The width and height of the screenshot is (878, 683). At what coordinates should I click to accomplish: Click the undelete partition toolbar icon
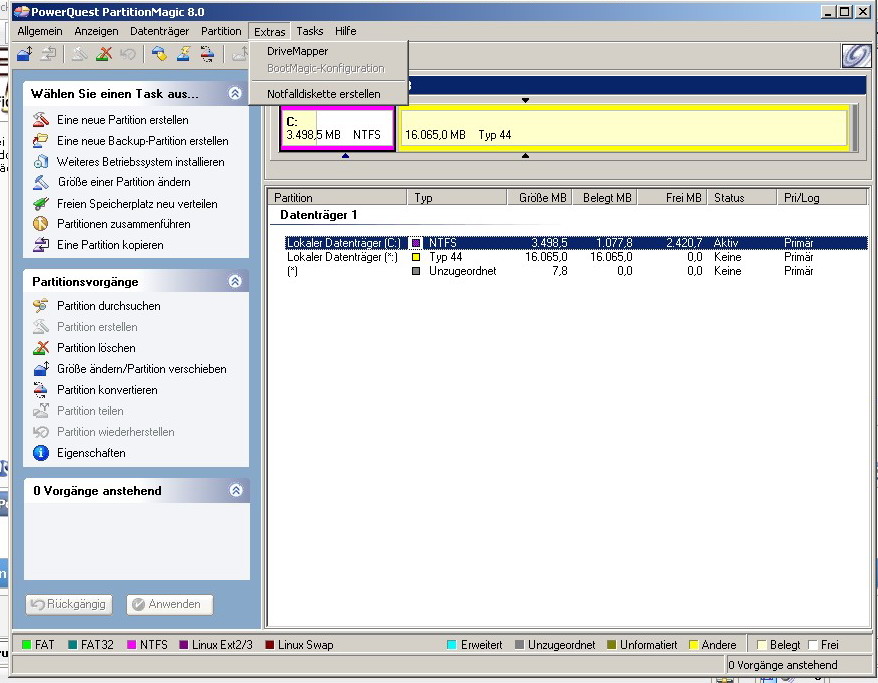pos(128,54)
